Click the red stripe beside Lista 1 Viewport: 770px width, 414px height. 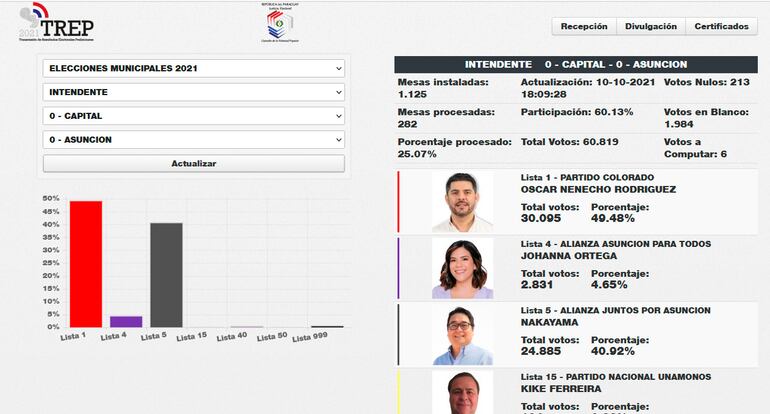tap(398, 202)
